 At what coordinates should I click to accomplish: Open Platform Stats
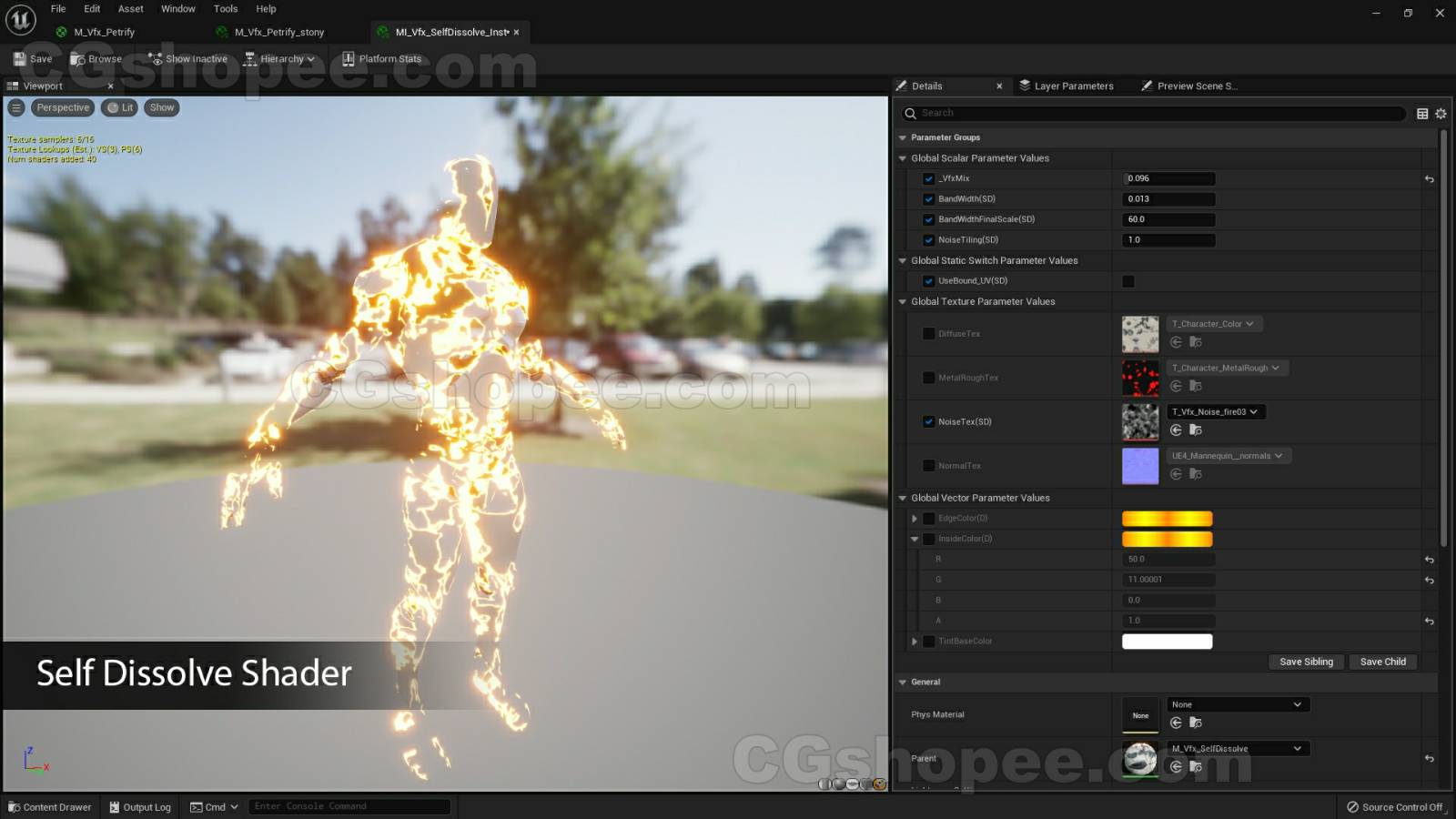point(381,58)
